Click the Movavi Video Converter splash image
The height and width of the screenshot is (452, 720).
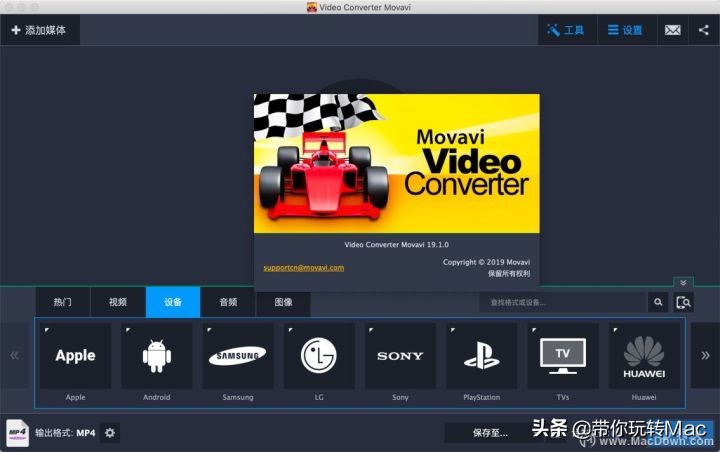pyautogui.click(x=397, y=164)
